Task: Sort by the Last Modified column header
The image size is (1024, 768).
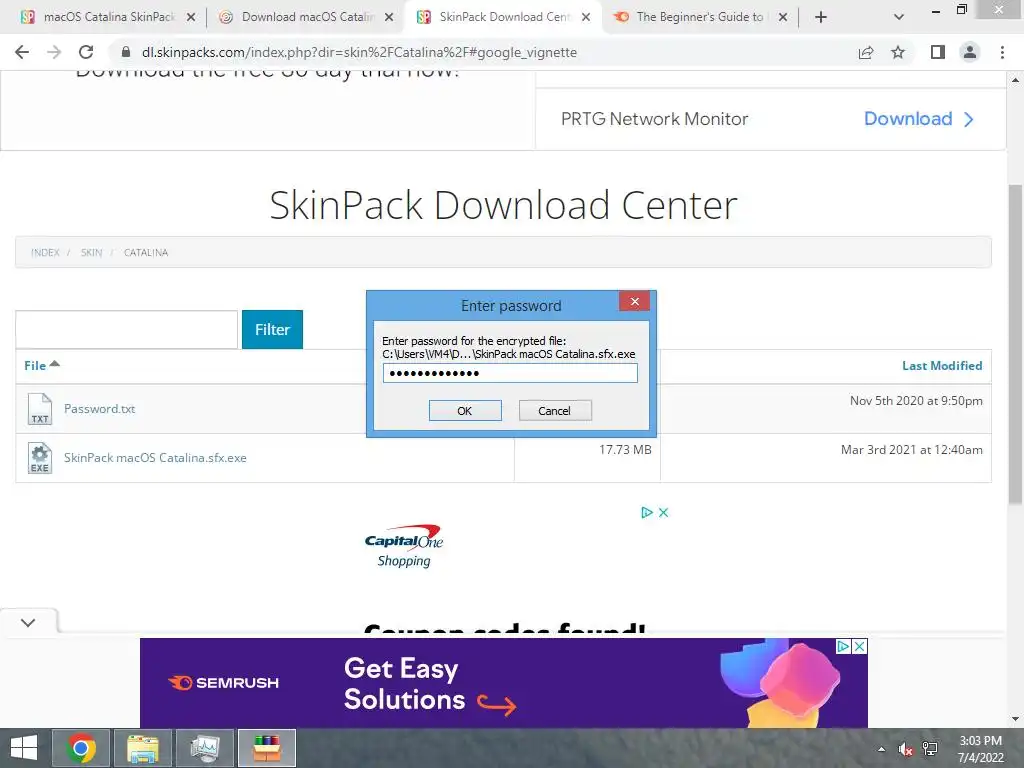Action: [x=942, y=366]
